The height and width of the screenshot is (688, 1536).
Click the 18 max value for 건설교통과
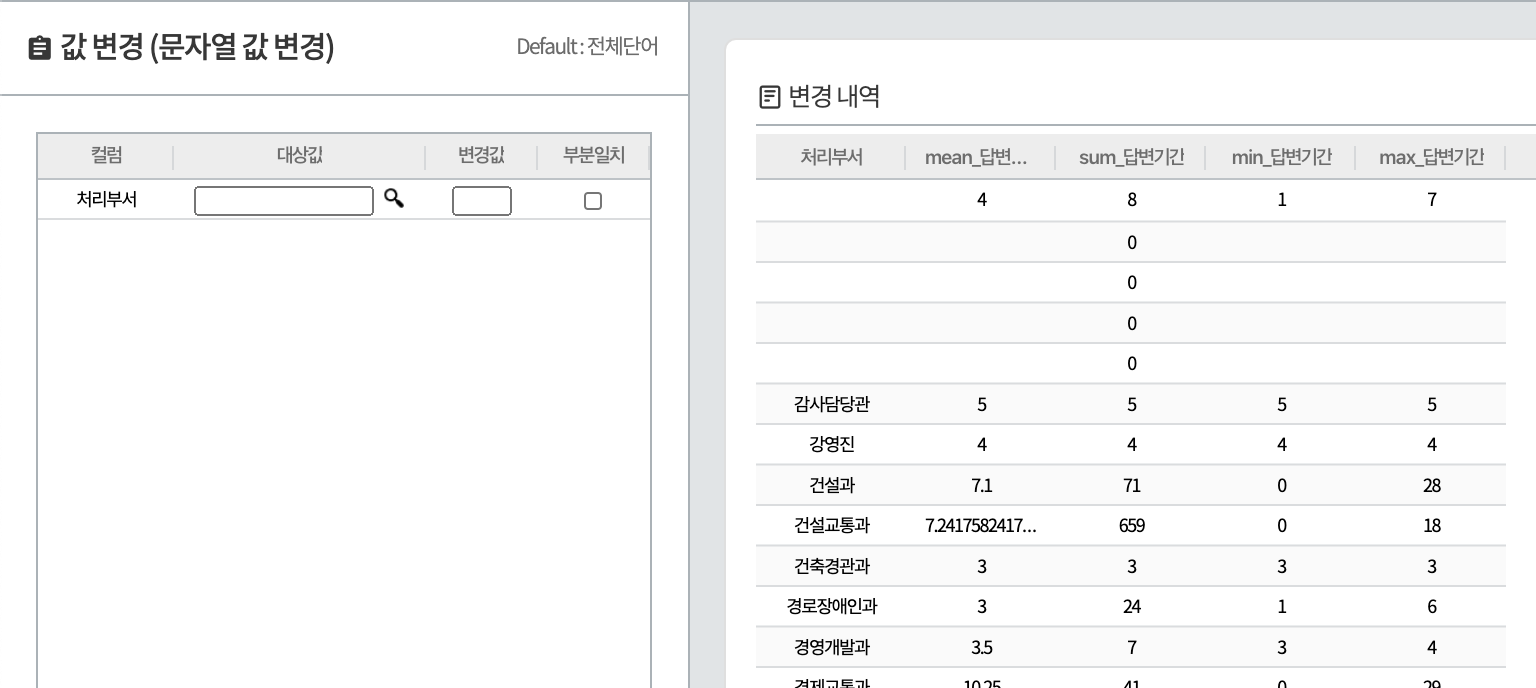click(1432, 526)
